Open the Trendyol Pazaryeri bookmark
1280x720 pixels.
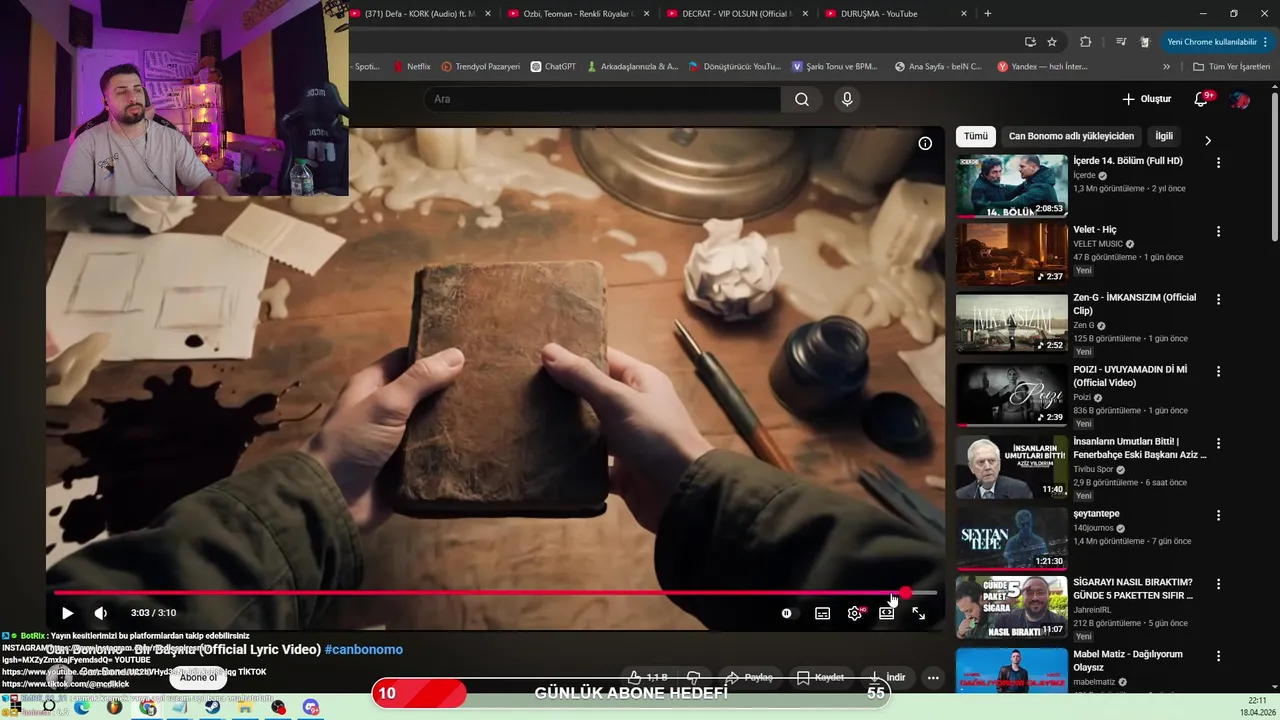[481, 67]
